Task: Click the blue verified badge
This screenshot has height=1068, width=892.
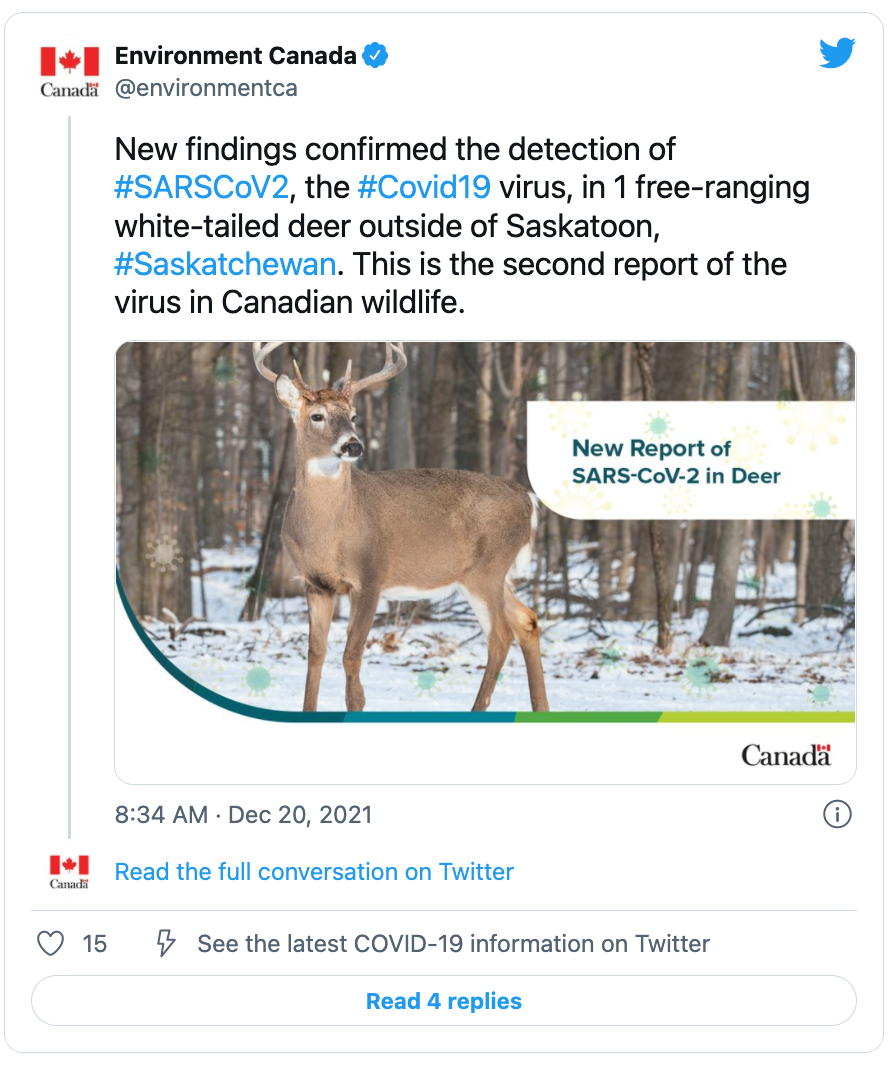Action: tap(375, 55)
